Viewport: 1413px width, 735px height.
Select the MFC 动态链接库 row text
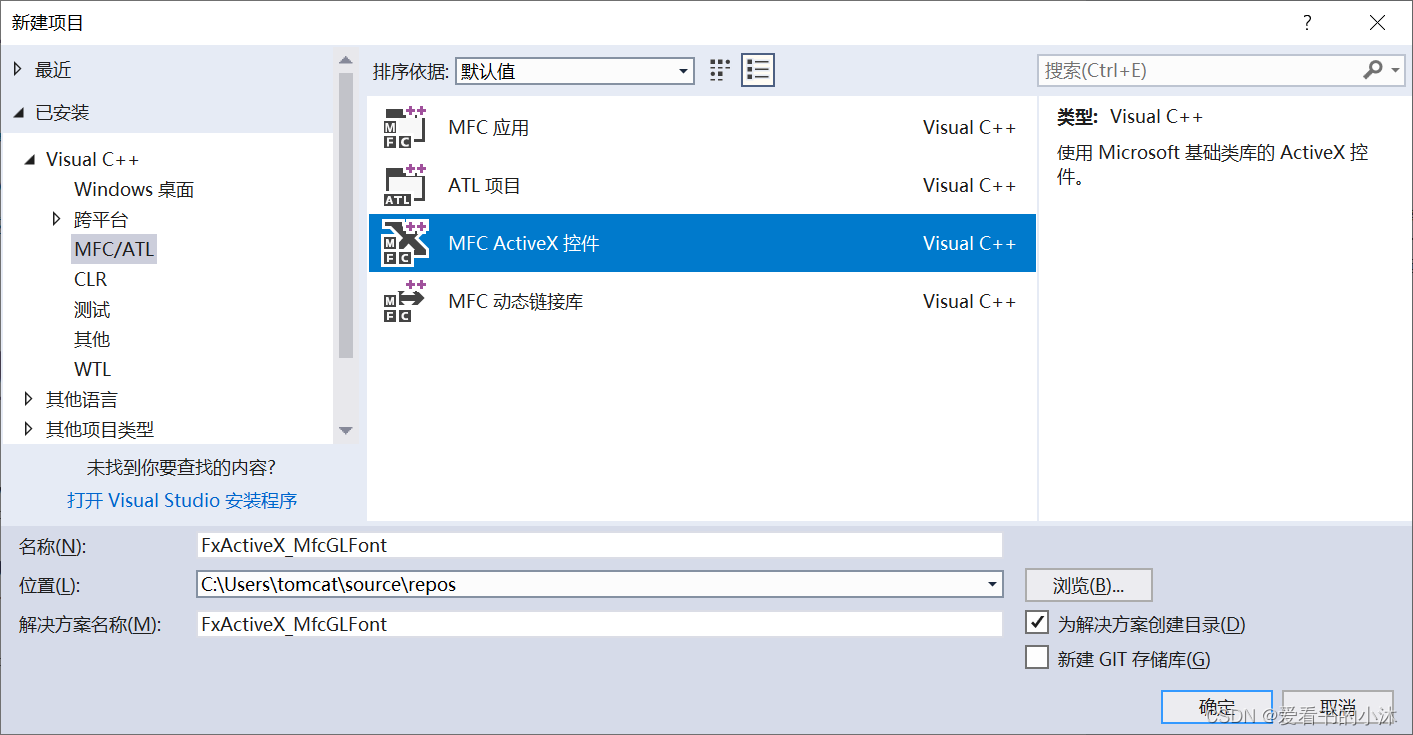point(515,301)
